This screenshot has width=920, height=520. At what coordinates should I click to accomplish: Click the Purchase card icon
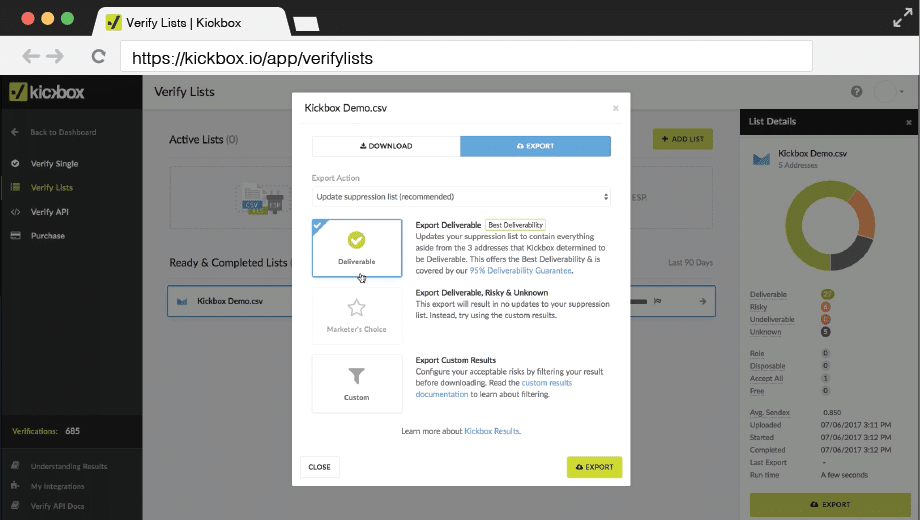tap(15, 235)
